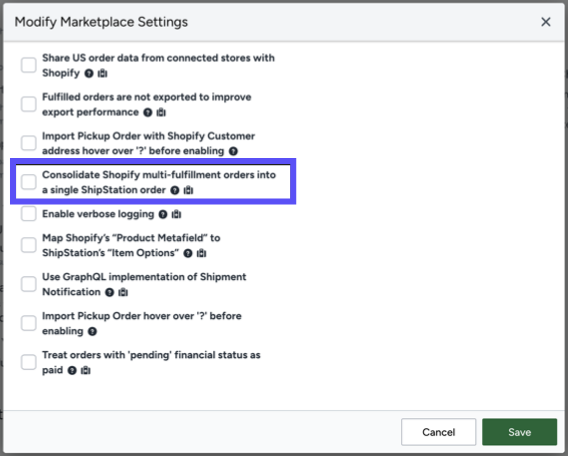Click help icon after Shopify Customer address setting
568x456 pixels.
[x=233, y=151]
